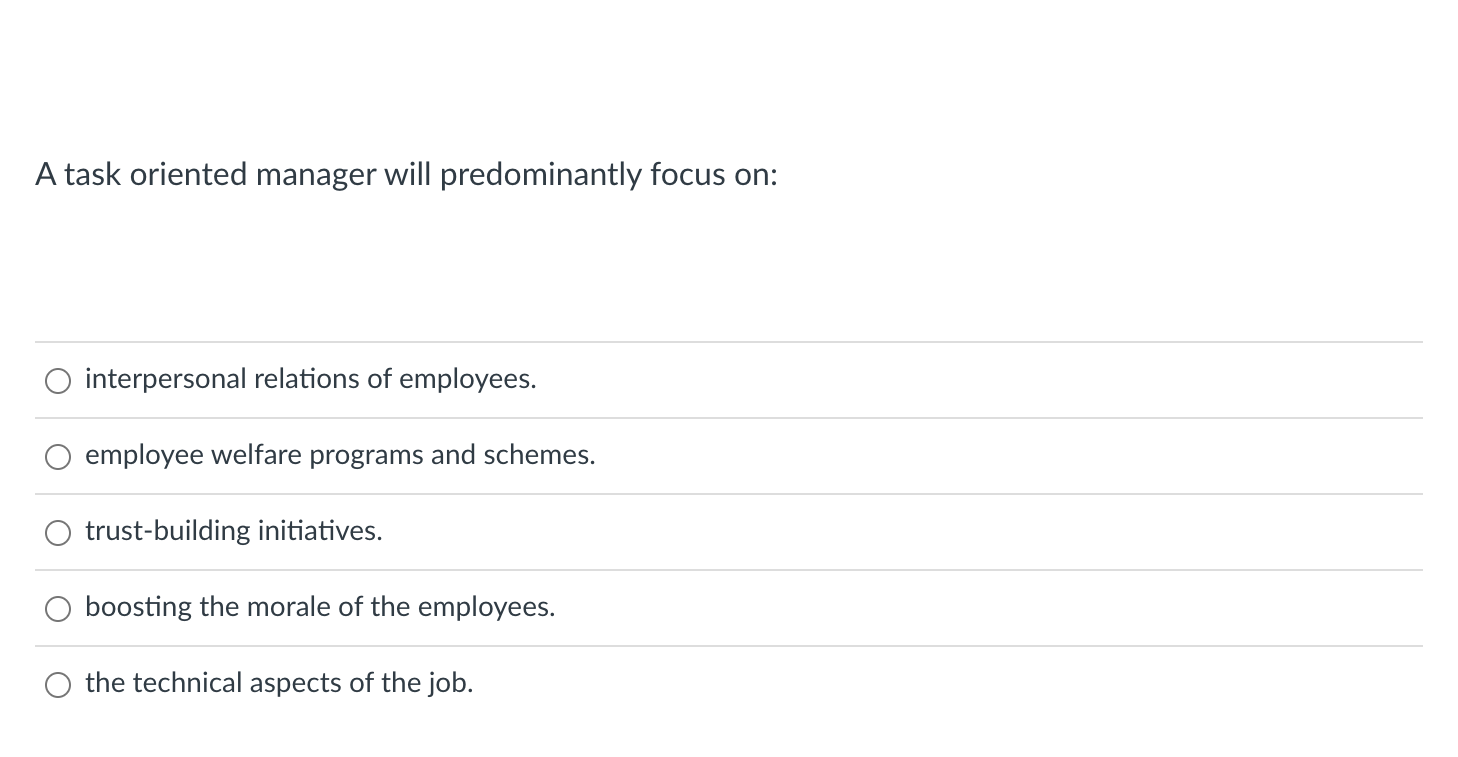
Task: Select the employee welfare programs option
Action: [58, 456]
